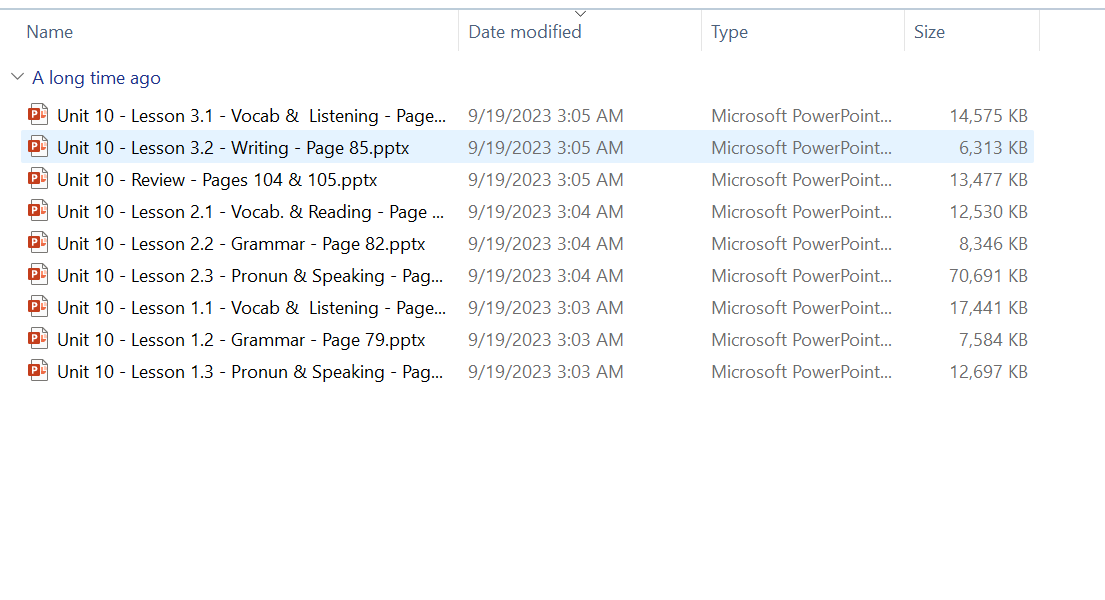Viewport: 1105px width, 600px height.
Task: Click PowerPoint icon of Unit 10 Review file
Action: (x=38, y=179)
